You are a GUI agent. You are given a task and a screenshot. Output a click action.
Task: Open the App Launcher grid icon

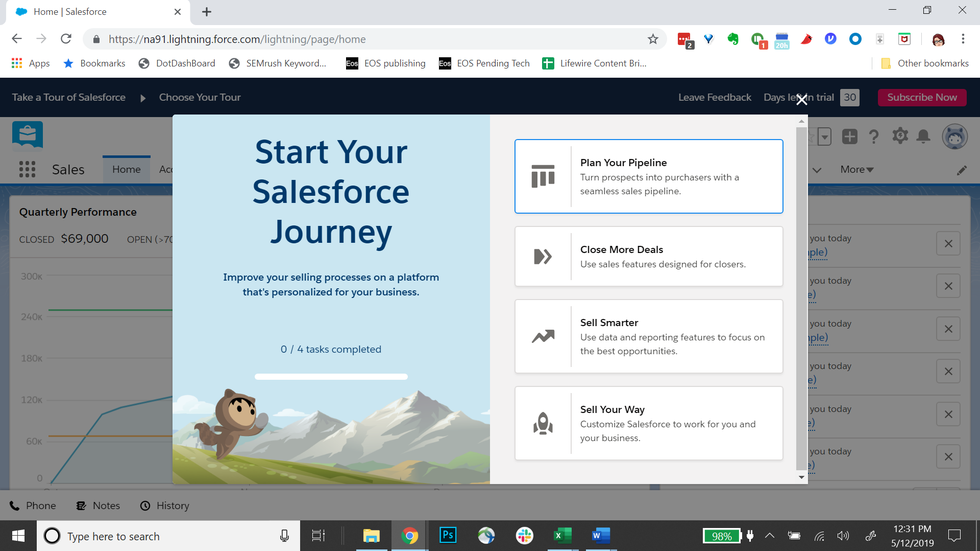tap(27, 169)
